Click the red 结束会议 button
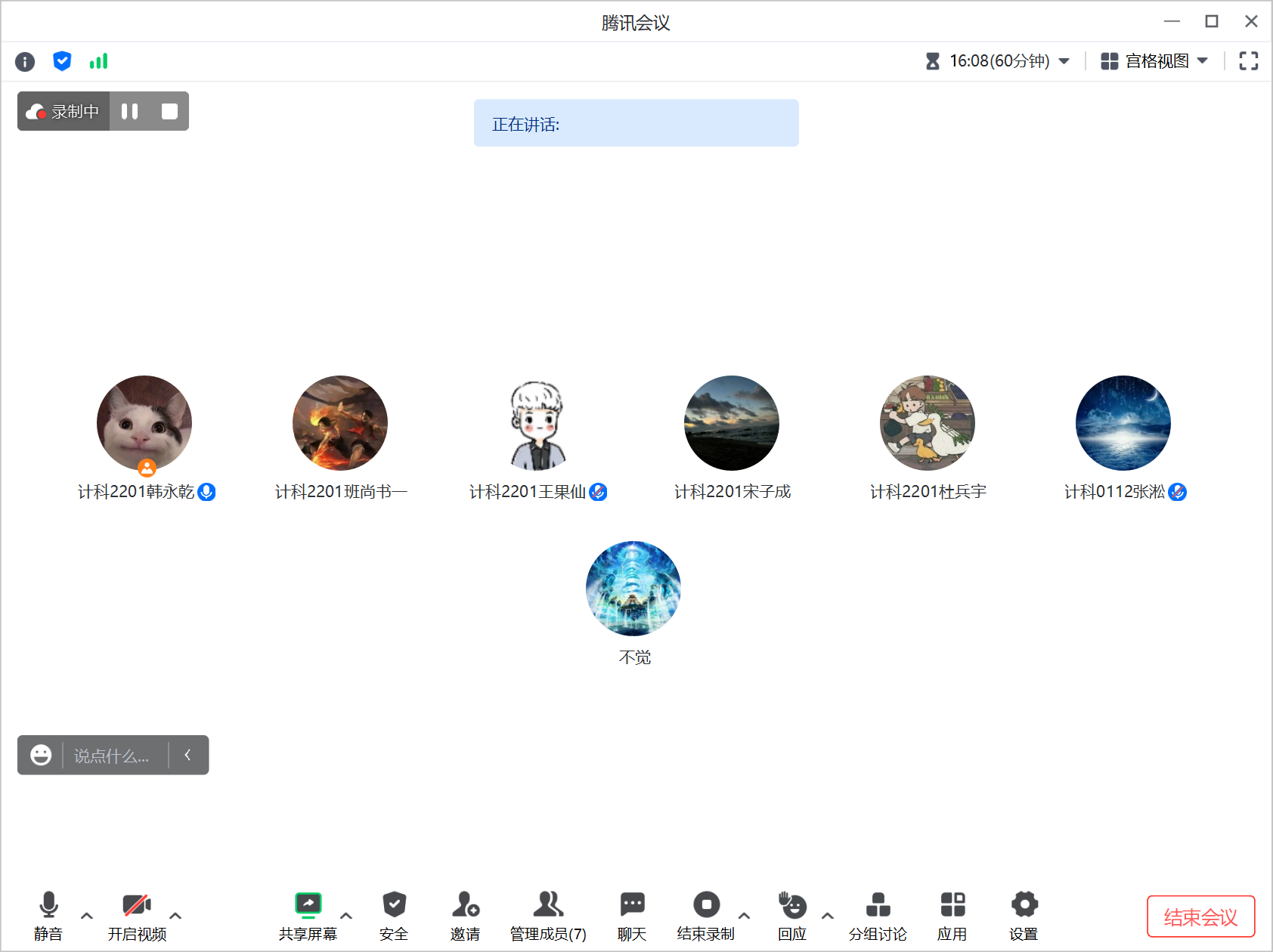1273x952 pixels. point(1200,916)
